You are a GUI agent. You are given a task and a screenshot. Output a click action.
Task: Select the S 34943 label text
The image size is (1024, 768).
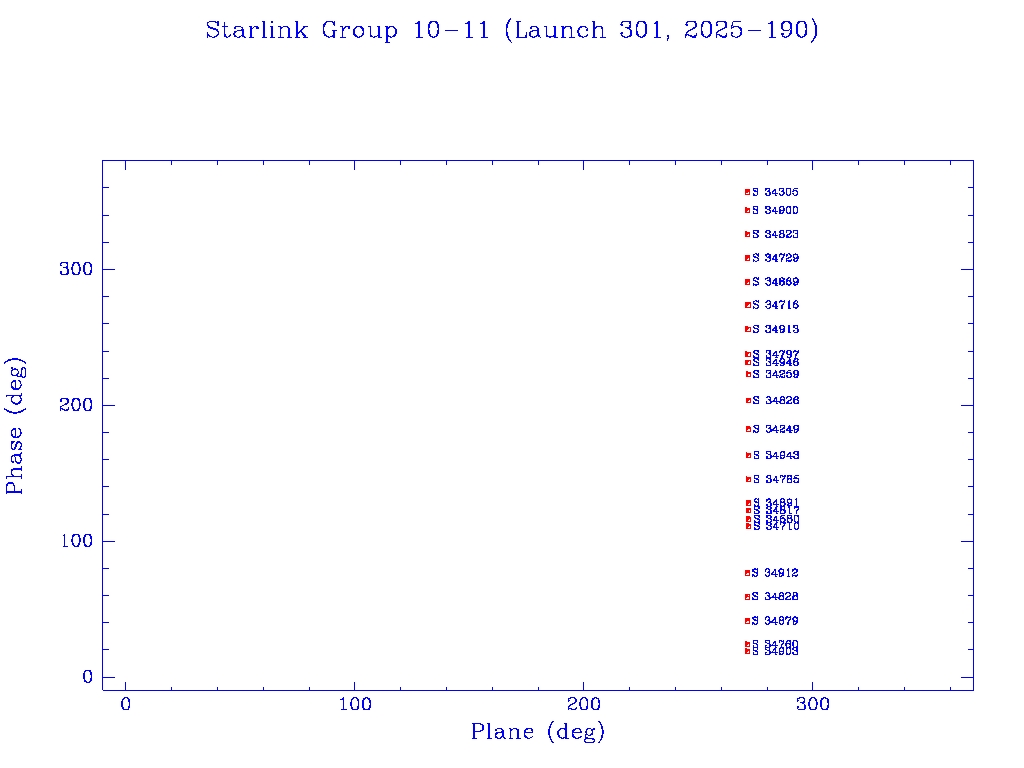[777, 455]
